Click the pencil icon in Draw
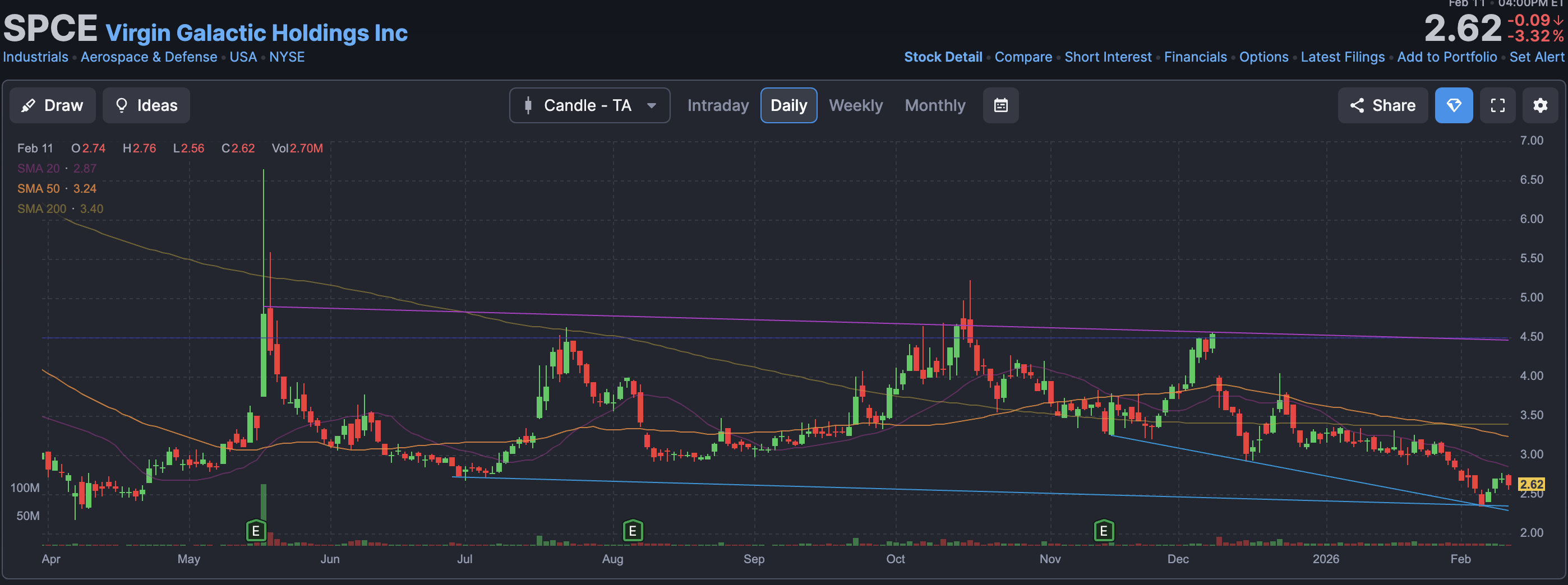The width and height of the screenshot is (1568, 585). tap(28, 106)
